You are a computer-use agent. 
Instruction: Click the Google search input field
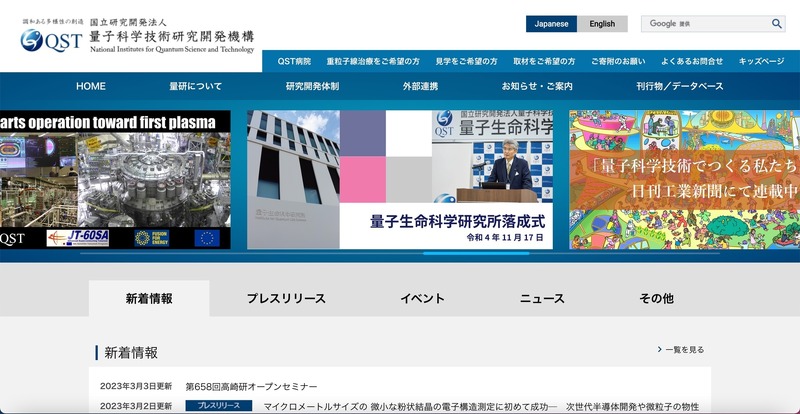(705, 24)
